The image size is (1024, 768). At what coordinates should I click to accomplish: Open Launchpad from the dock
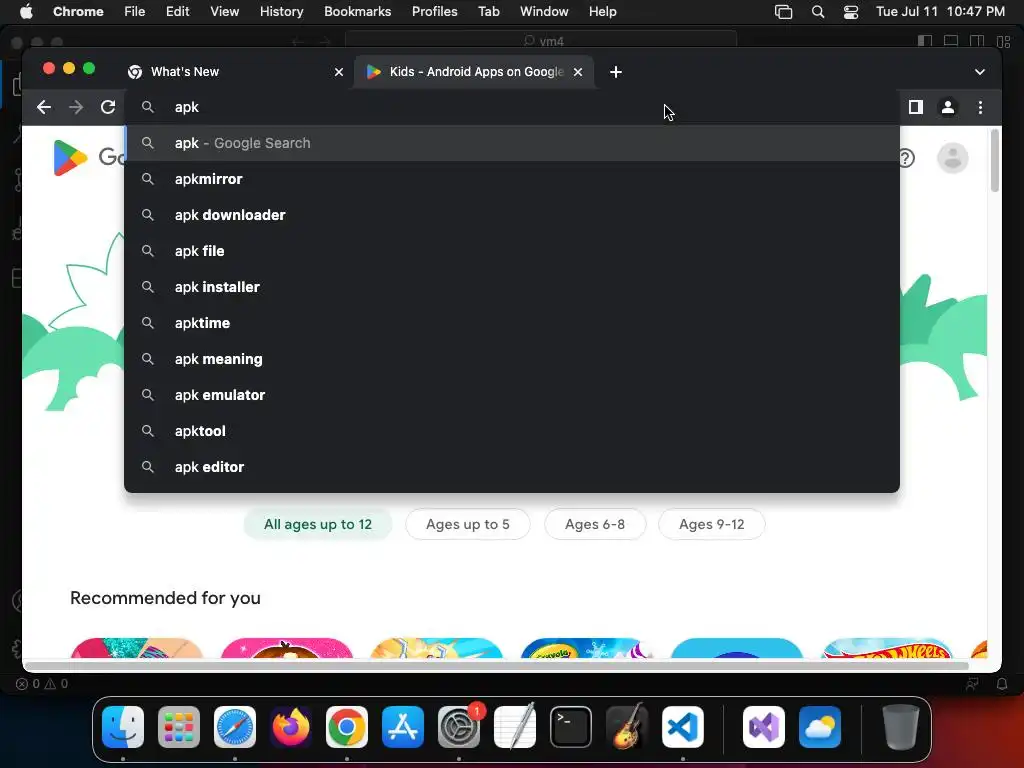coord(179,727)
